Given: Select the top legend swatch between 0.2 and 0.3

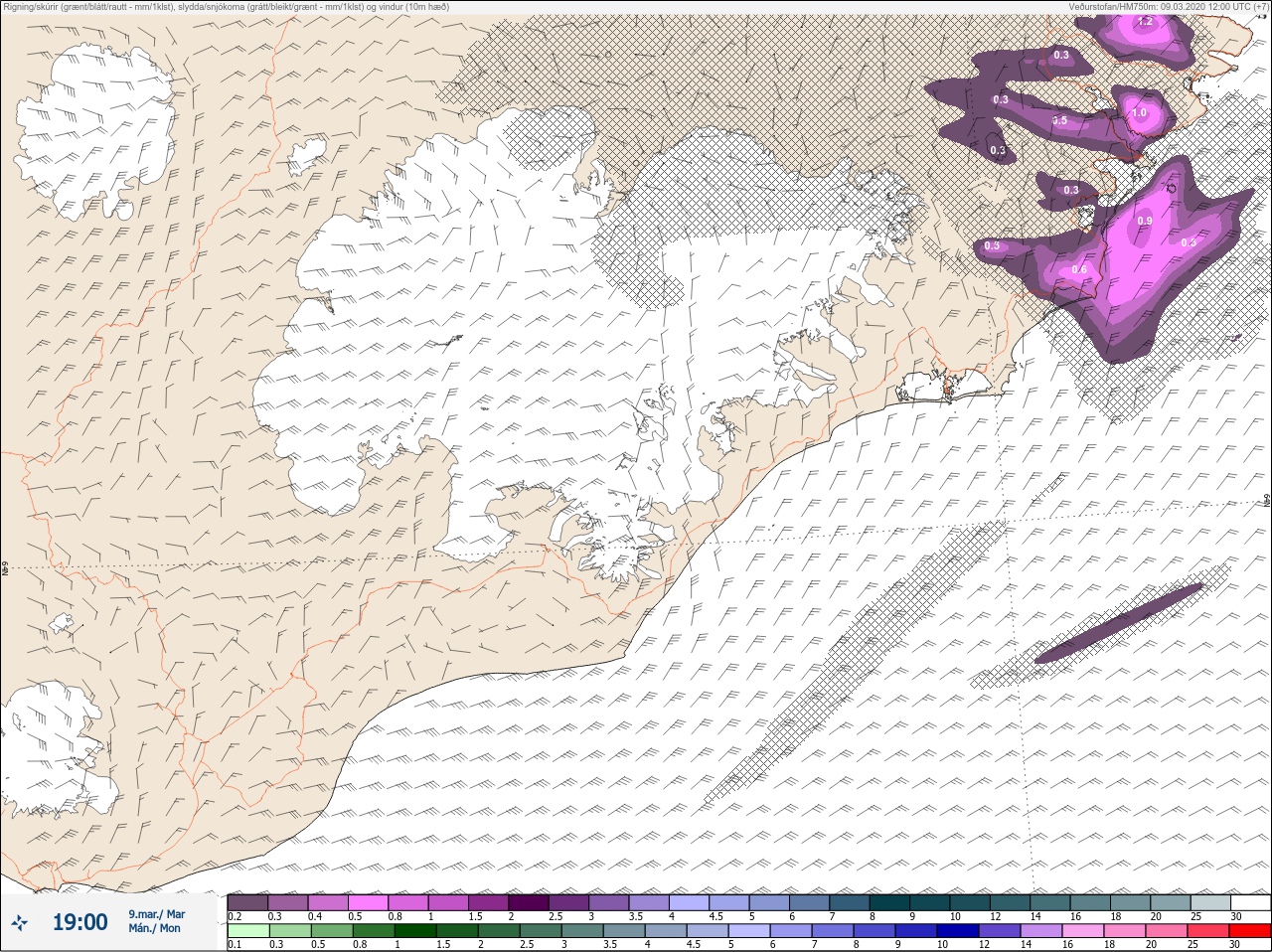Looking at the screenshot, I should coord(247,902).
